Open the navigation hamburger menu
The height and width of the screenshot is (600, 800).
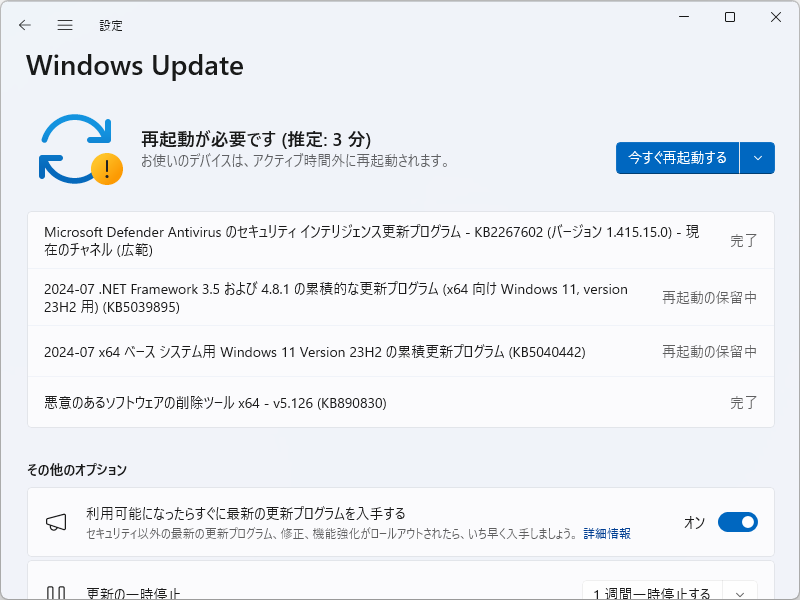65,25
